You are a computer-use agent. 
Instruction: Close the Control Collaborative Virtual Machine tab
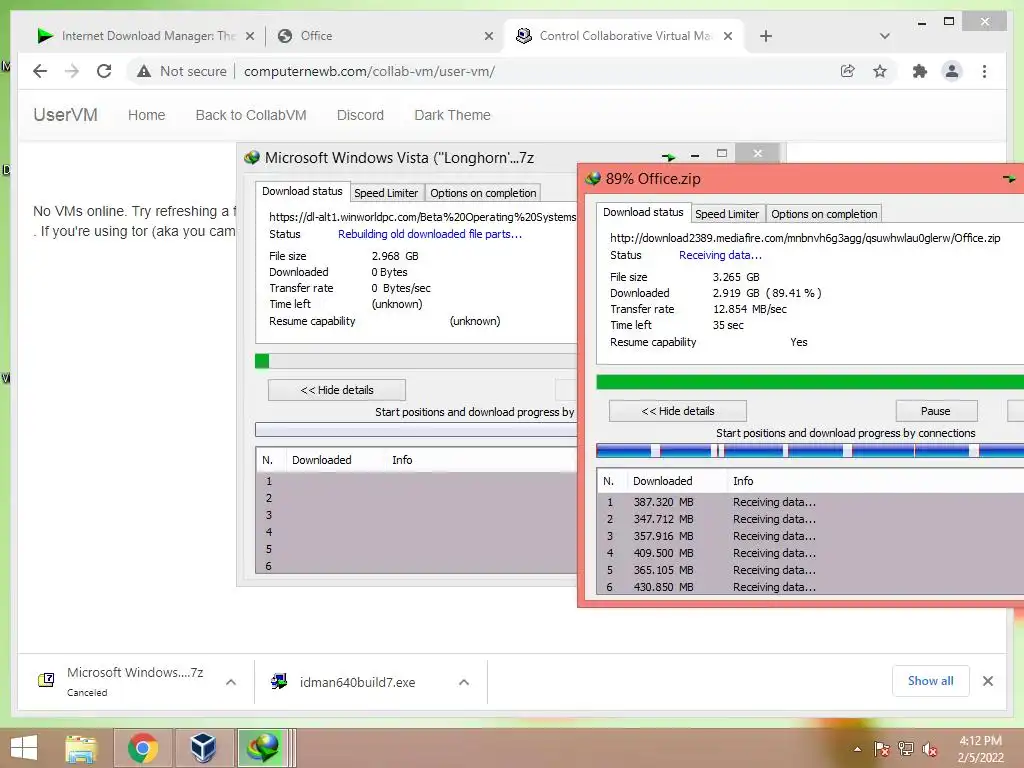[x=728, y=36]
